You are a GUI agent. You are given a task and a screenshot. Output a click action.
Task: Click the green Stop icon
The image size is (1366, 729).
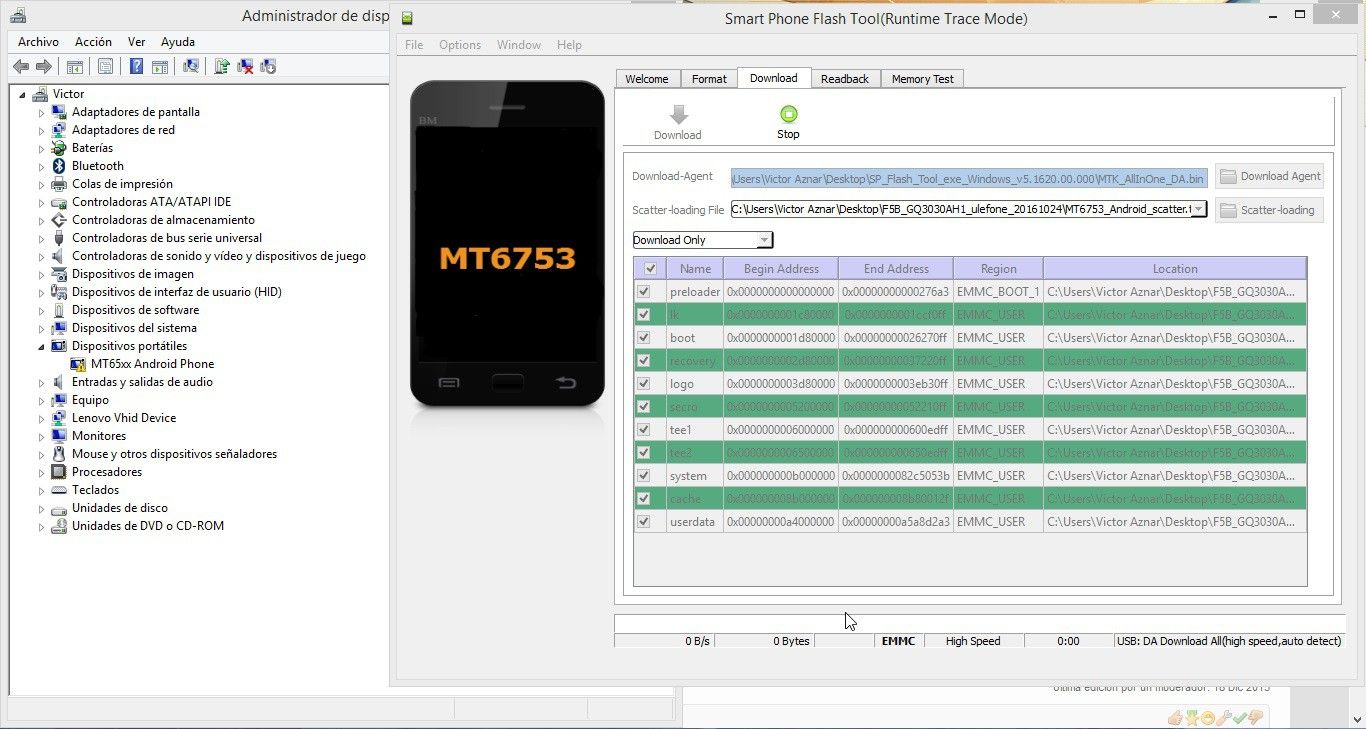(788, 114)
